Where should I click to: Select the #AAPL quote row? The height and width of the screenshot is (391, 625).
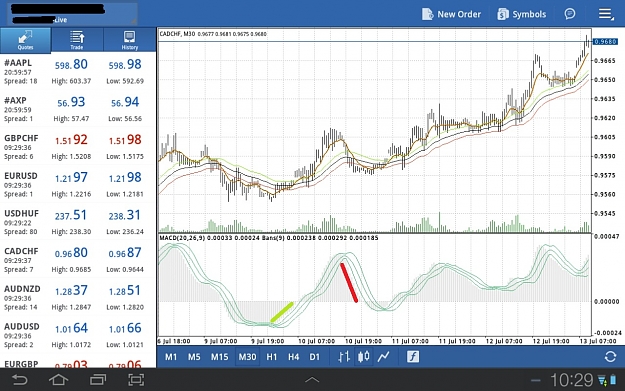[78, 71]
